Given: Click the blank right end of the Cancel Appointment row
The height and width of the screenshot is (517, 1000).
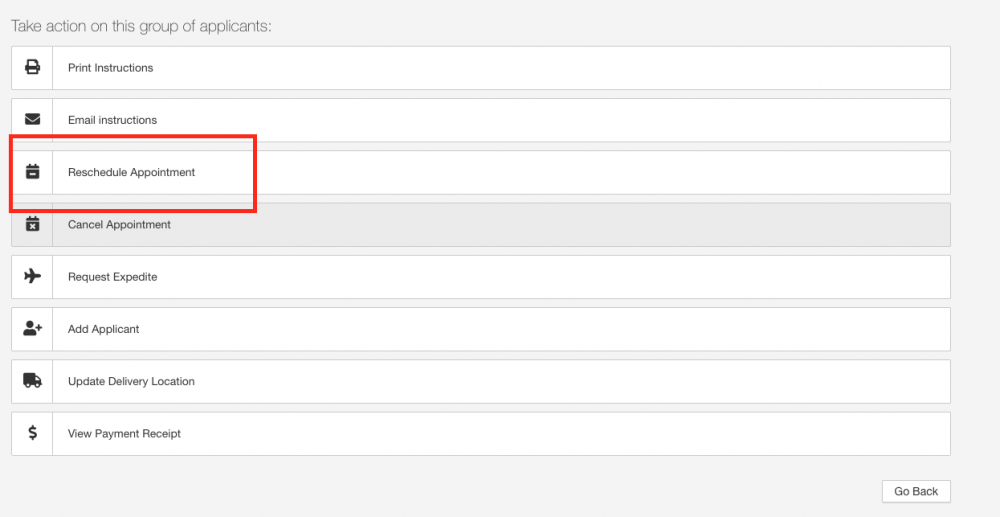Looking at the screenshot, I should click(x=880, y=225).
